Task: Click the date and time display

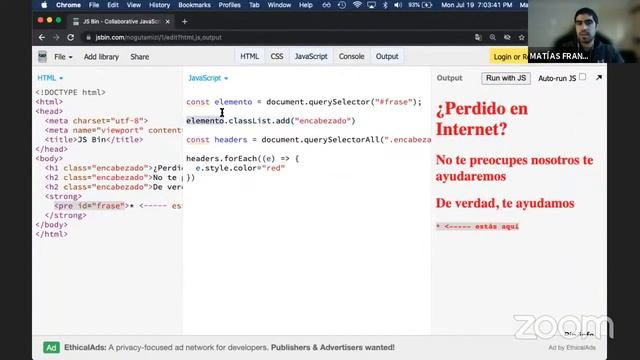Action: tap(476, 5)
